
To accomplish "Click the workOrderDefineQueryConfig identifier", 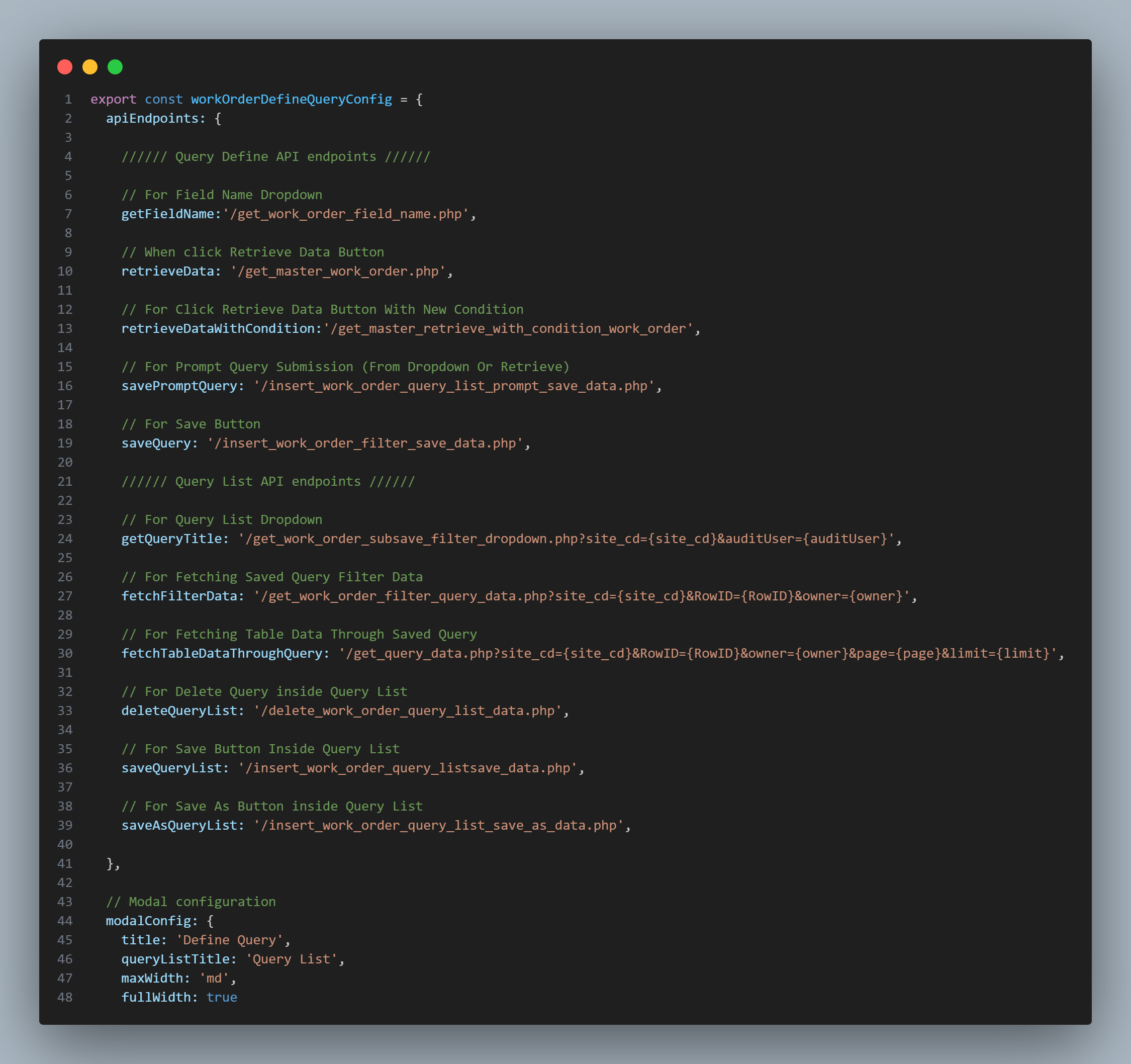I will click(291, 99).
